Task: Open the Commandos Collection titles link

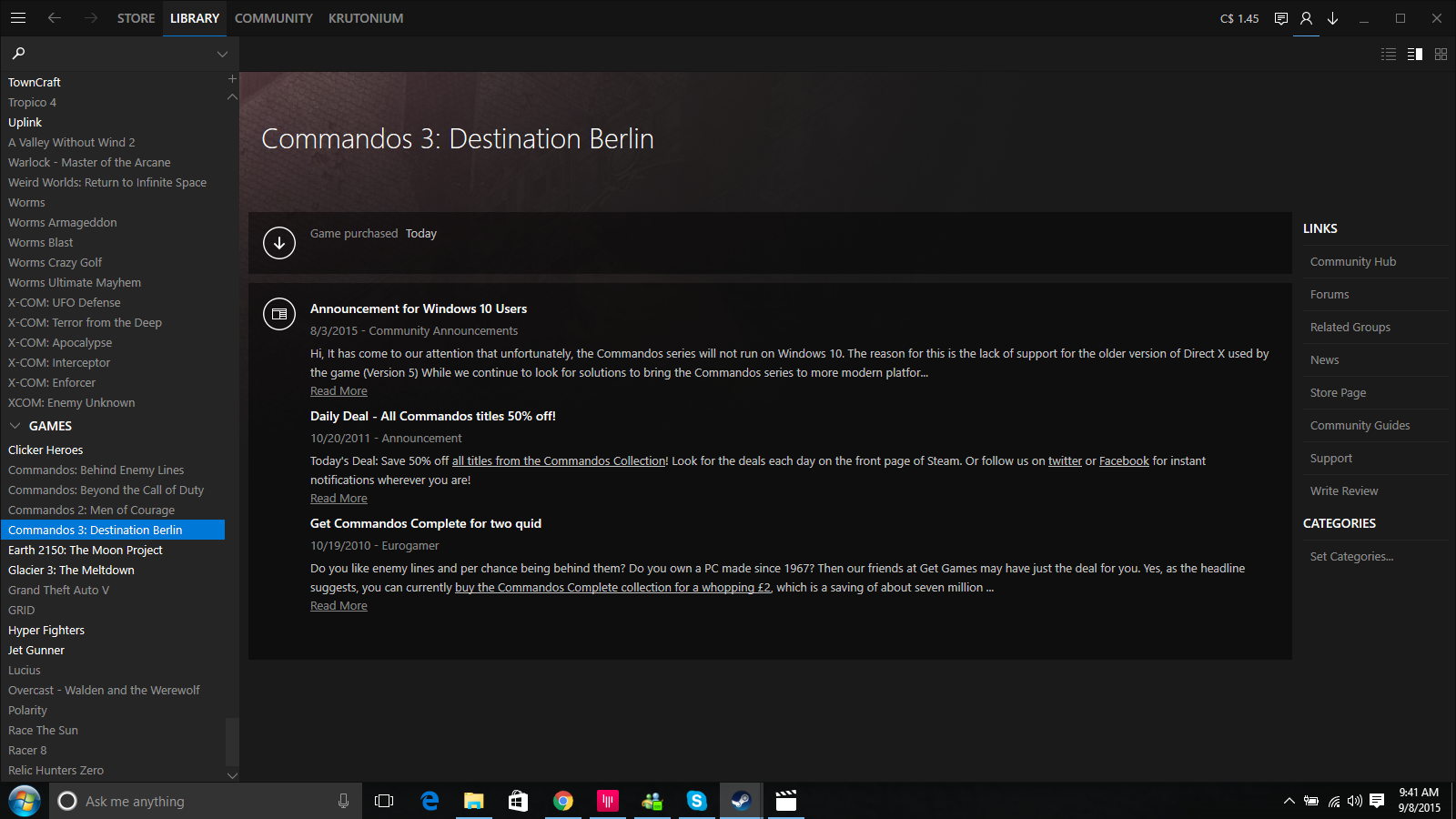Action: pos(560,461)
